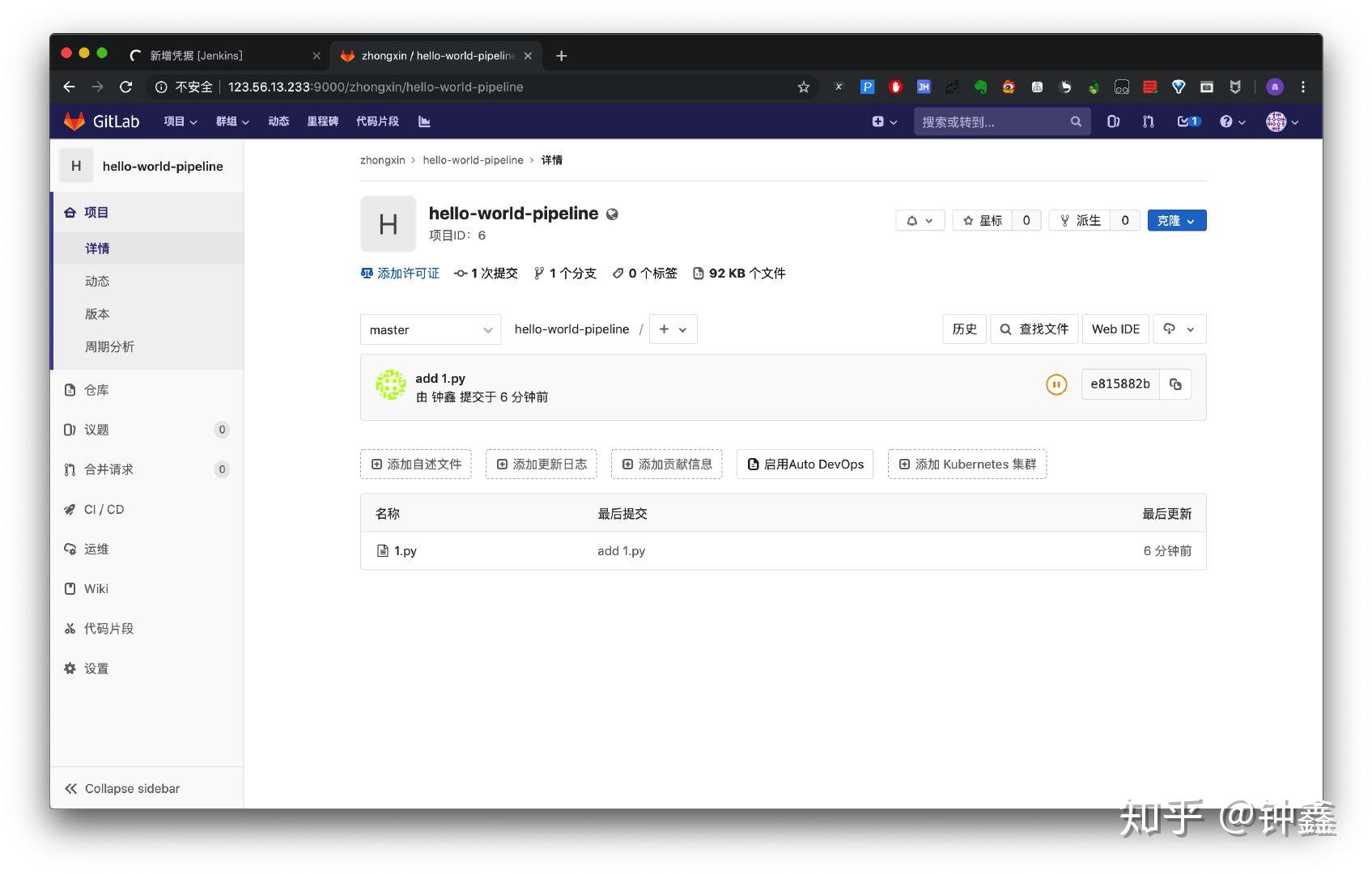Open issues icon in top navbar
The width and height of the screenshot is (1372, 874).
(1113, 121)
